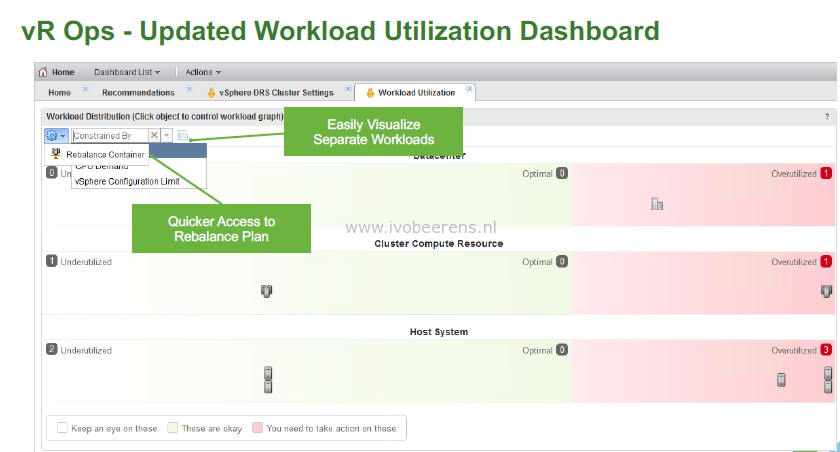
Task: Click the Host System Optimal badge 0
Action: [x=561, y=350]
